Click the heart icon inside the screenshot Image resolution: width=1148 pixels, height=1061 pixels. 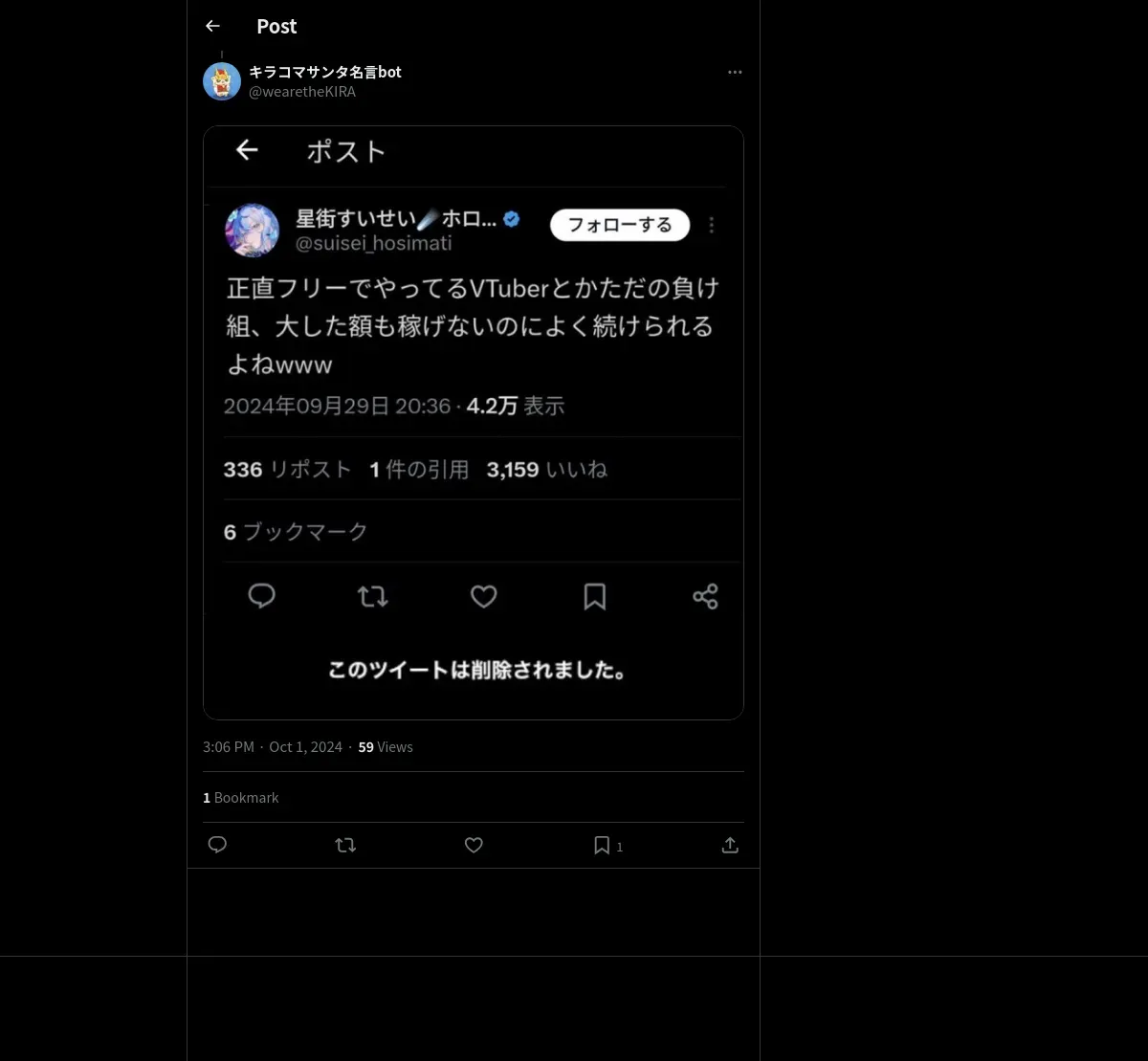coord(484,597)
